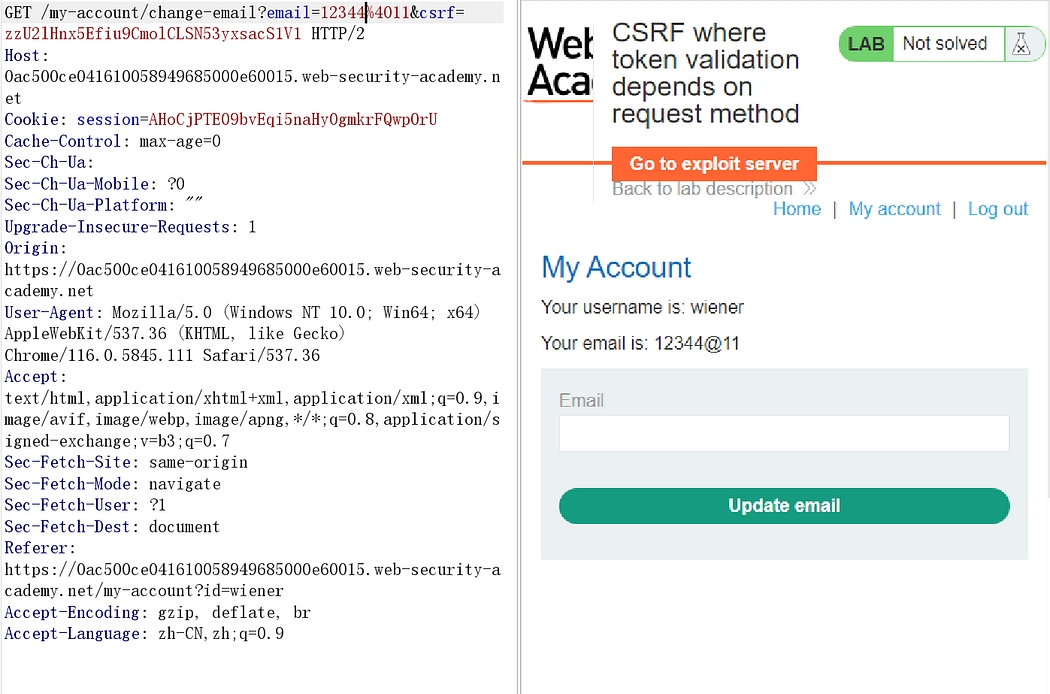Click the Log out link
Screen dimensions: 1050x694
[997, 209]
